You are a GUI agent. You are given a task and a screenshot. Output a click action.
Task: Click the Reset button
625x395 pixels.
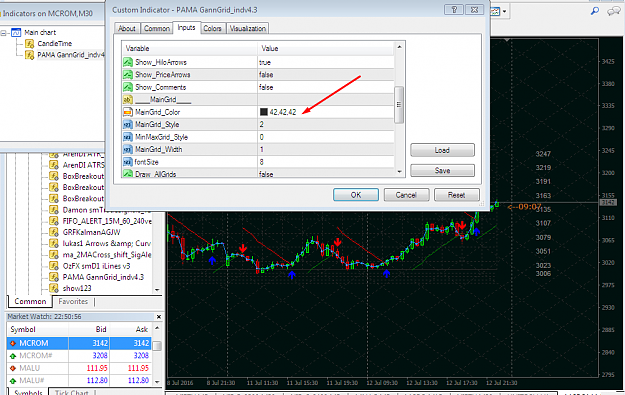click(x=456, y=195)
